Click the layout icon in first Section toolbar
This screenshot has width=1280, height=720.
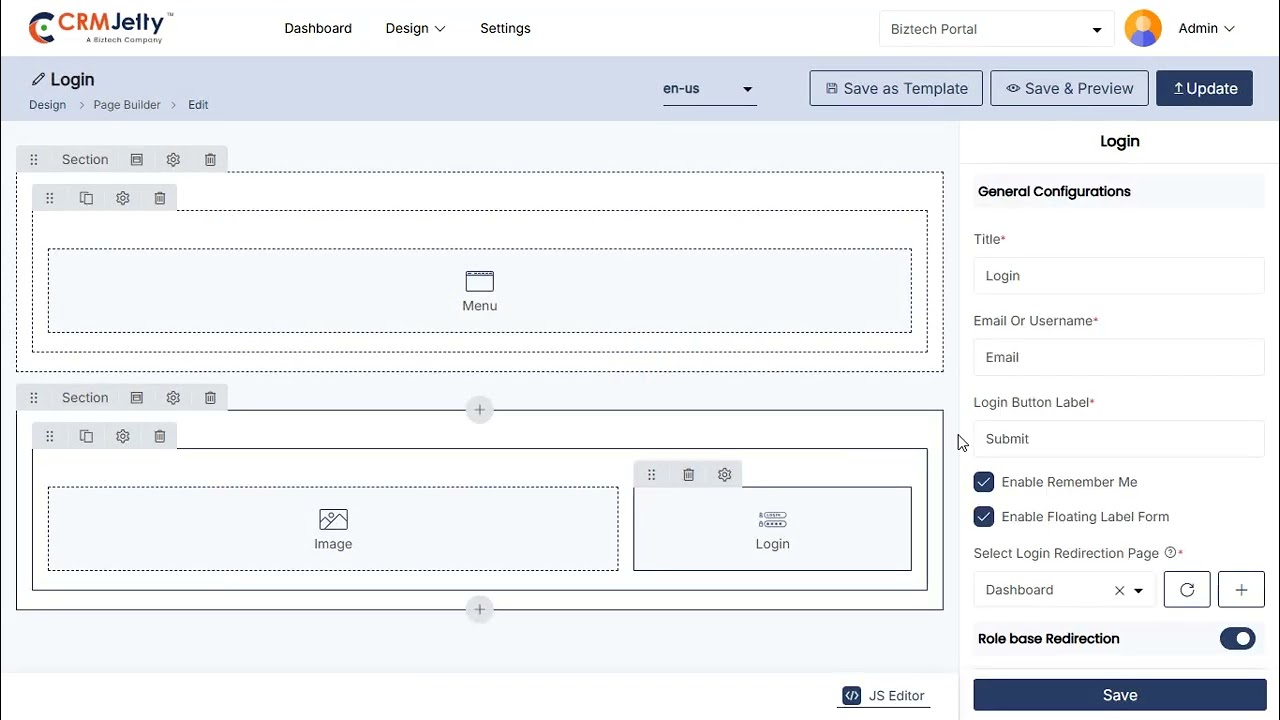click(x=137, y=160)
